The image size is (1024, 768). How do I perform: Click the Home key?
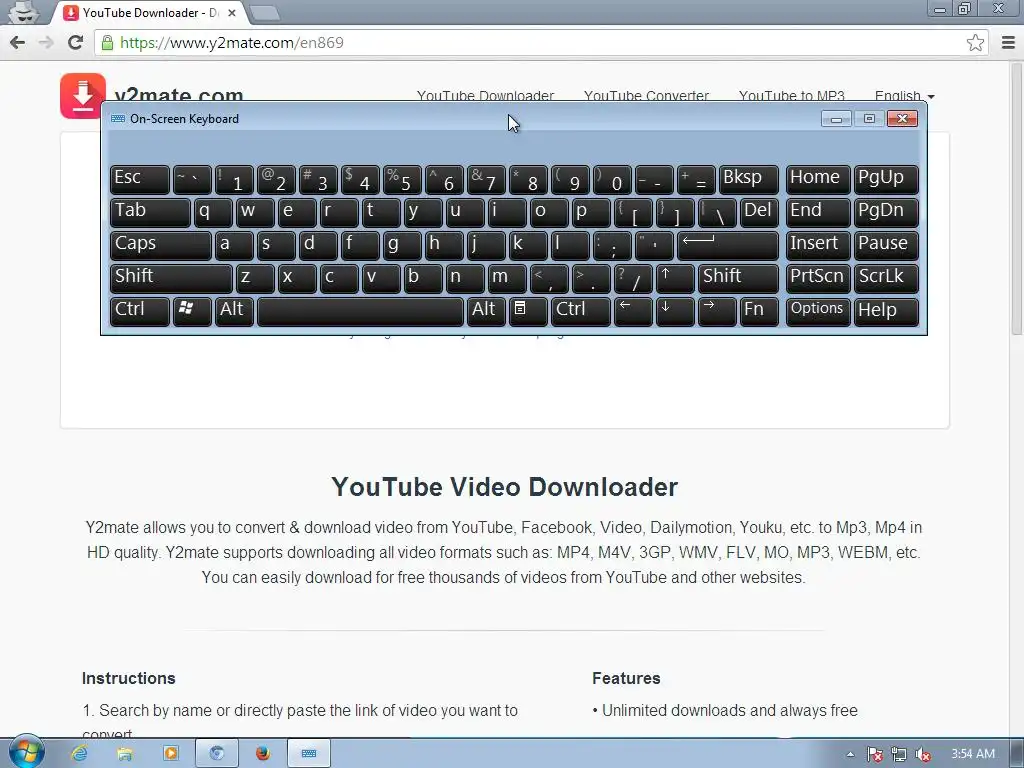[x=818, y=179]
